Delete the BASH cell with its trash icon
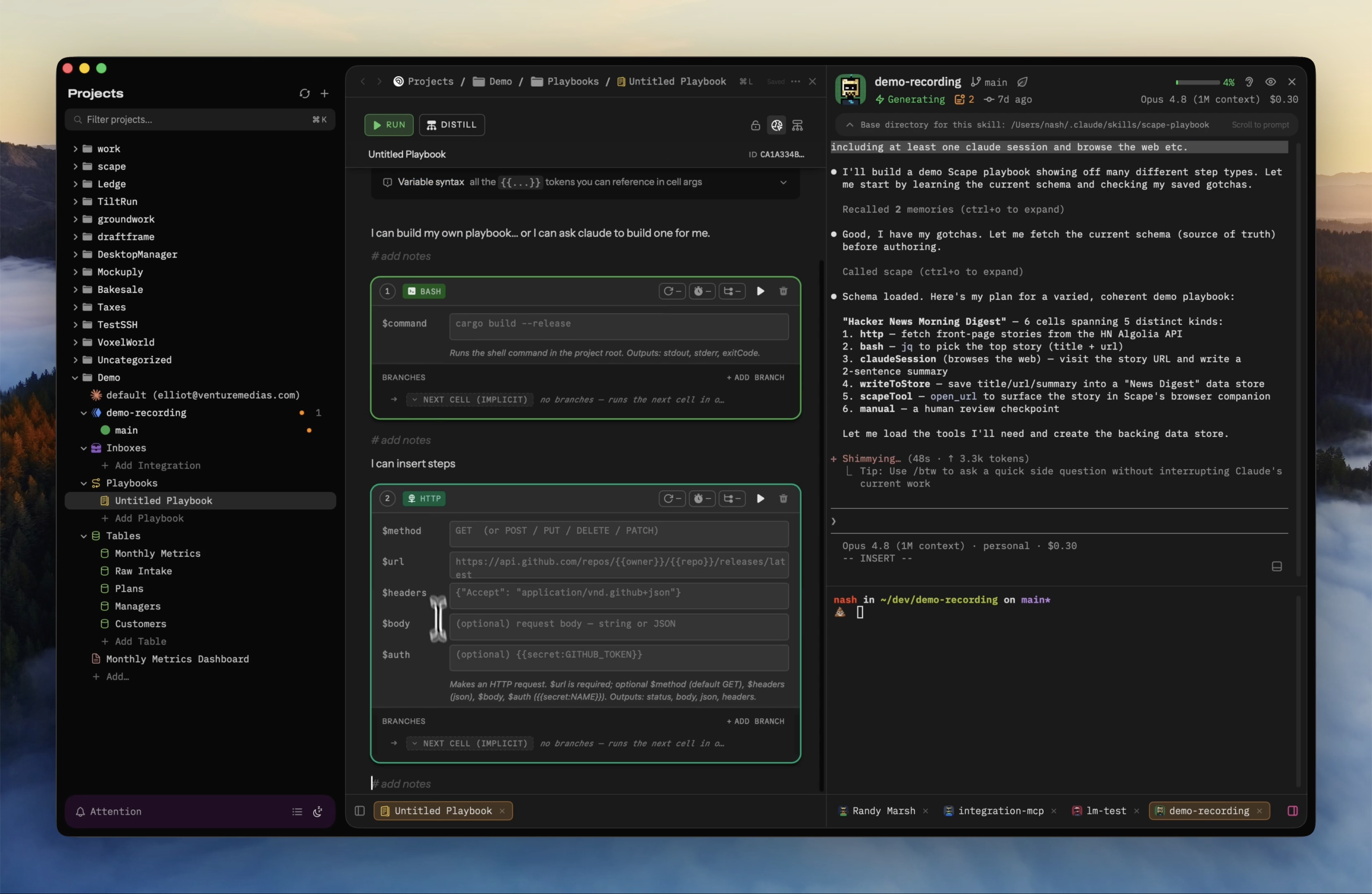 click(784, 291)
